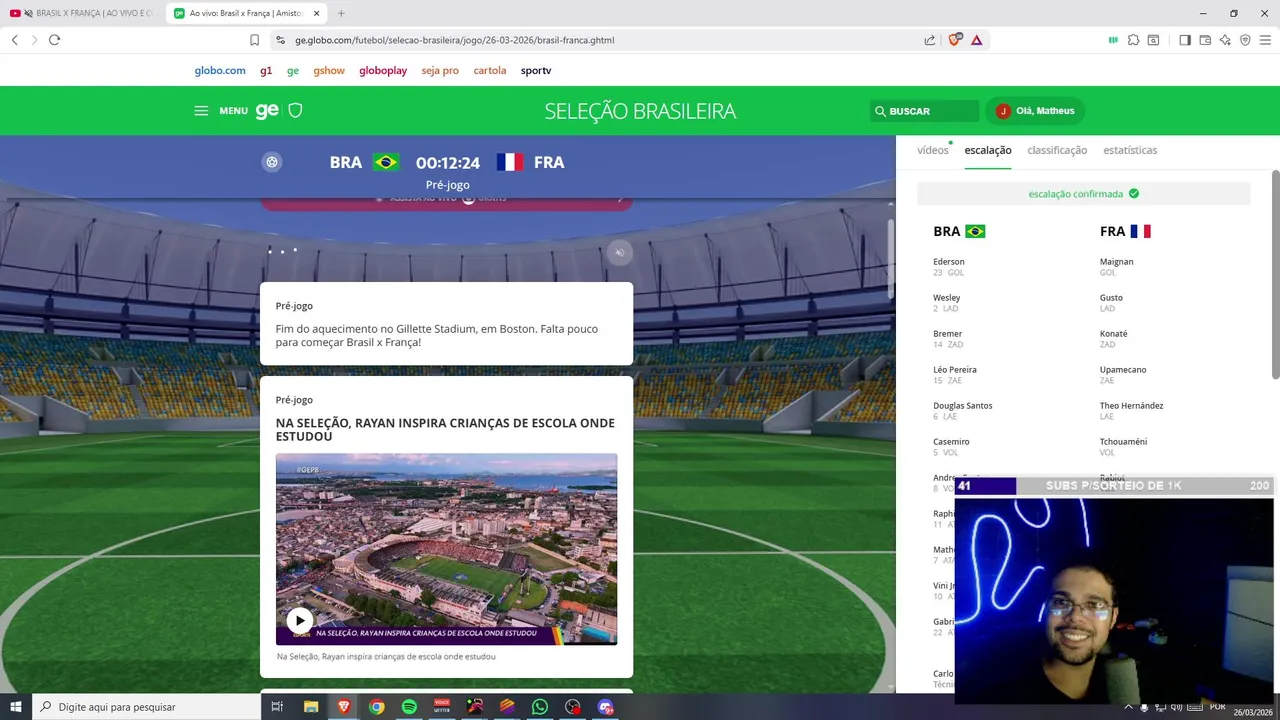Click player Léo Pereira in lineup
This screenshot has height=720, width=1280.
955,370
